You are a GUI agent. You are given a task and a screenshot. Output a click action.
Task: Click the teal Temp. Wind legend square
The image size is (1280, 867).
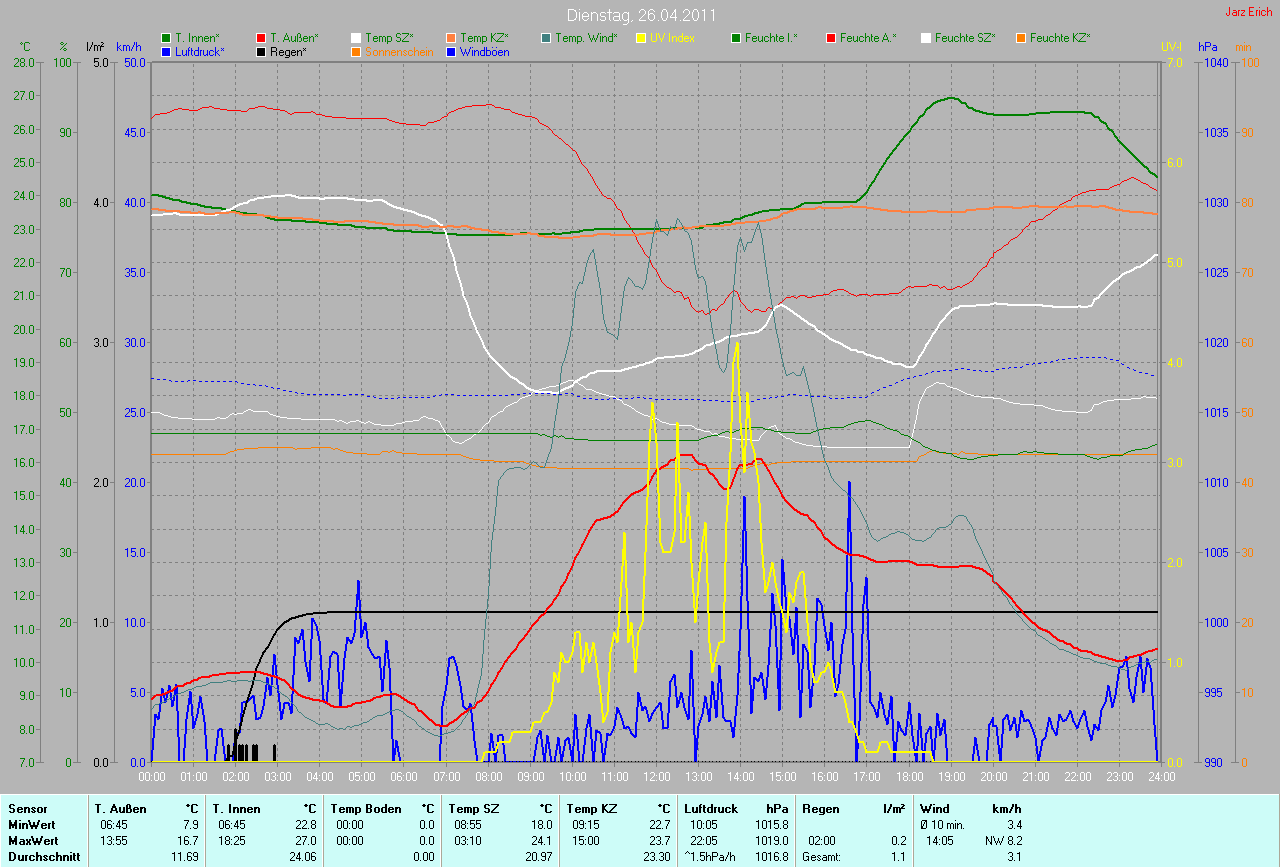[547, 38]
